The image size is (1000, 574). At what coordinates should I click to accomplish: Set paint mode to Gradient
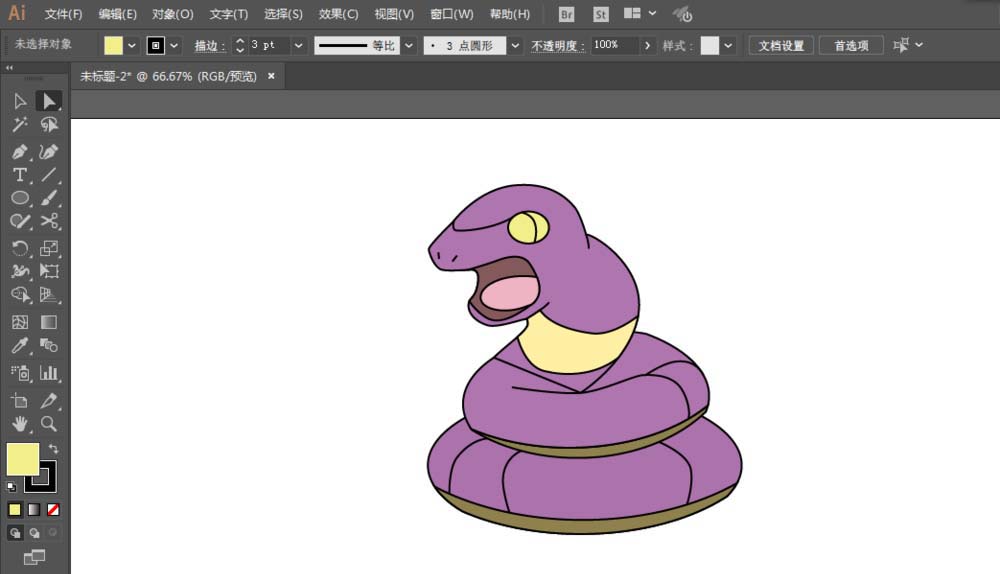[34, 510]
